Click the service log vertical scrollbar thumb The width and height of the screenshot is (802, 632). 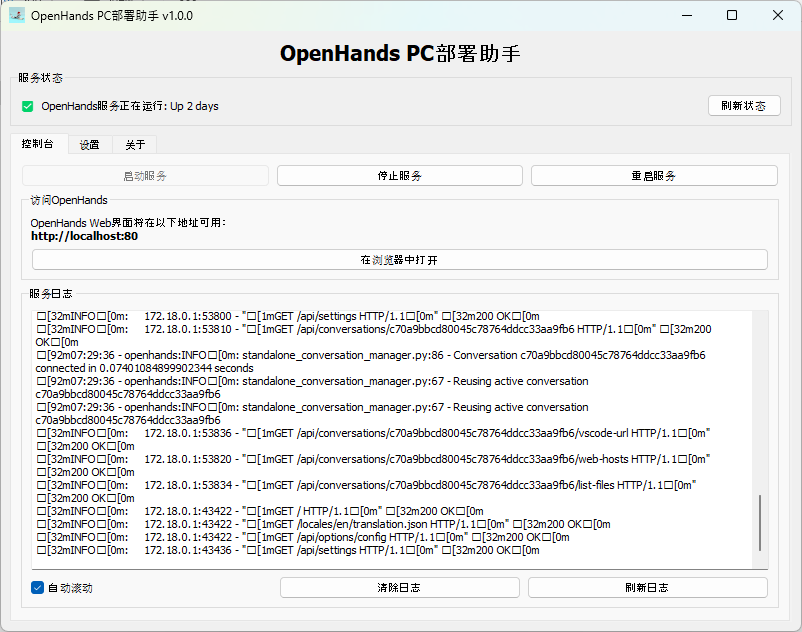pyautogui.click(x=760, y=523)
